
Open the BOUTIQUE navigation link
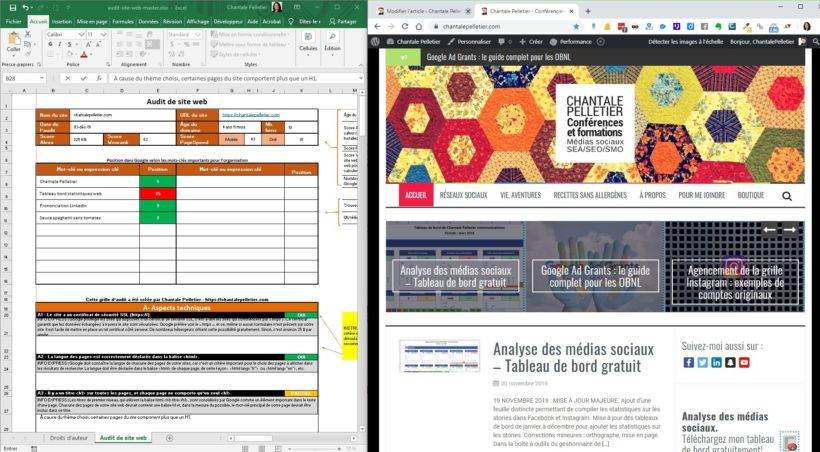pos(750,195)
